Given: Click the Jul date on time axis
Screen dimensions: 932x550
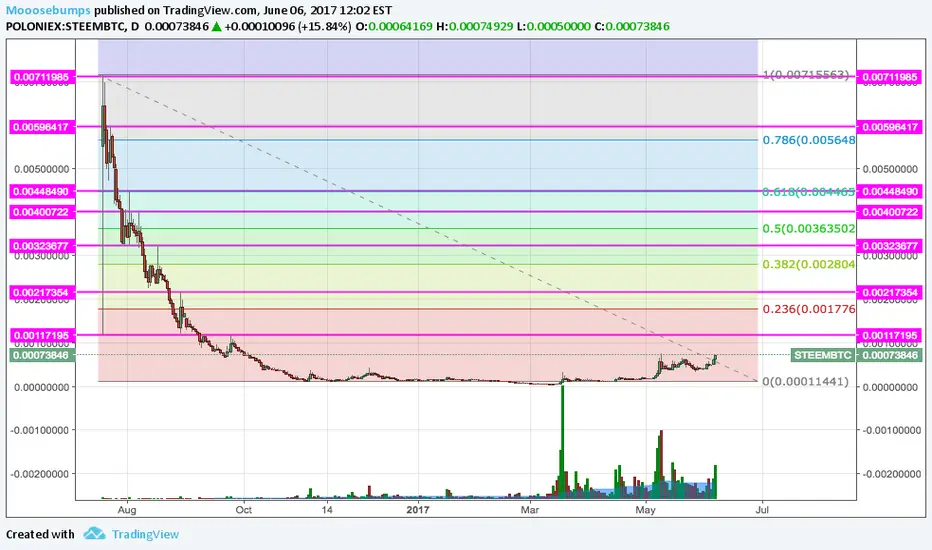Looking at the screenshot, I should point(761,510).
